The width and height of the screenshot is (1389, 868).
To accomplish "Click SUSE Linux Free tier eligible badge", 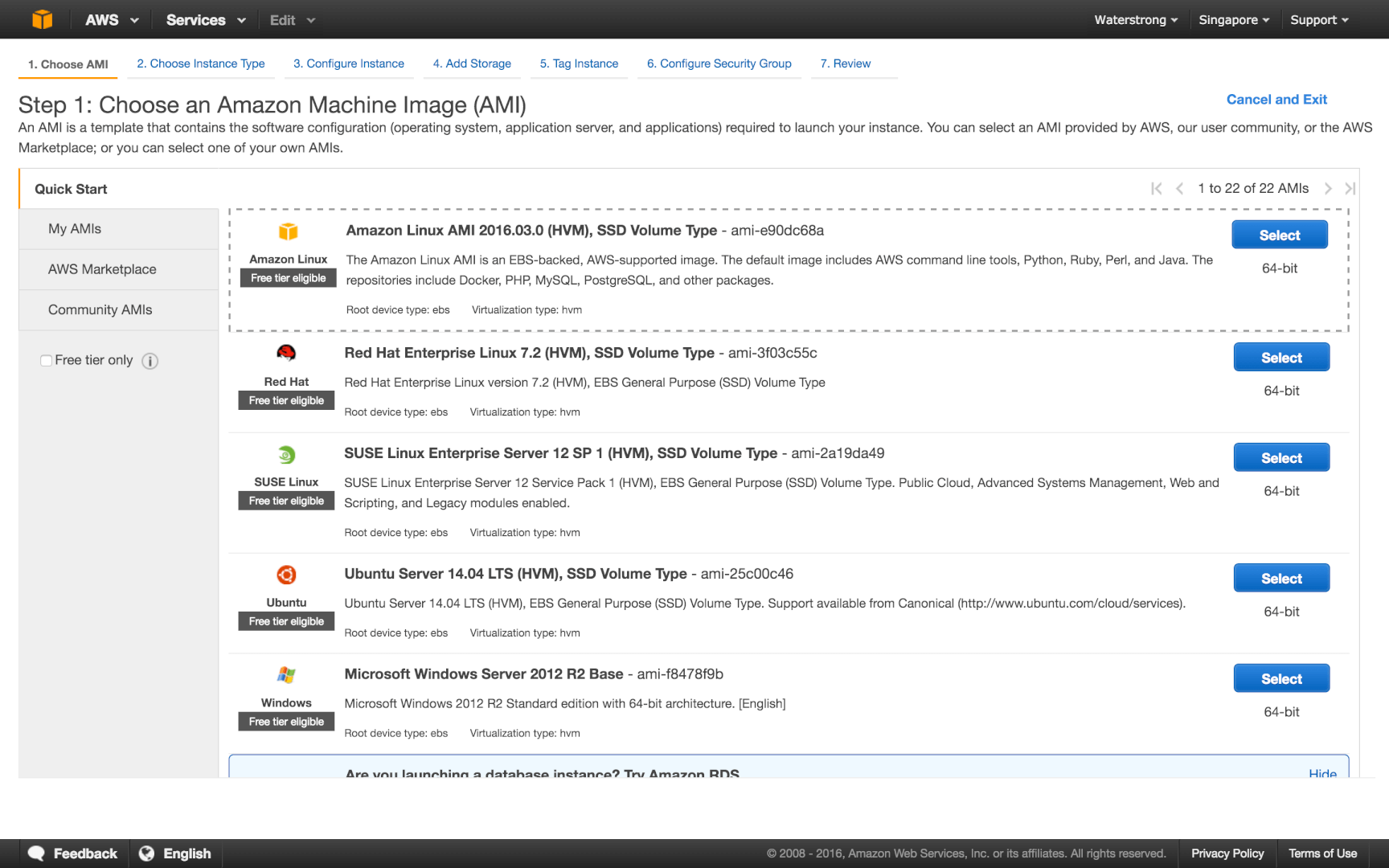I will click(286, 501).
